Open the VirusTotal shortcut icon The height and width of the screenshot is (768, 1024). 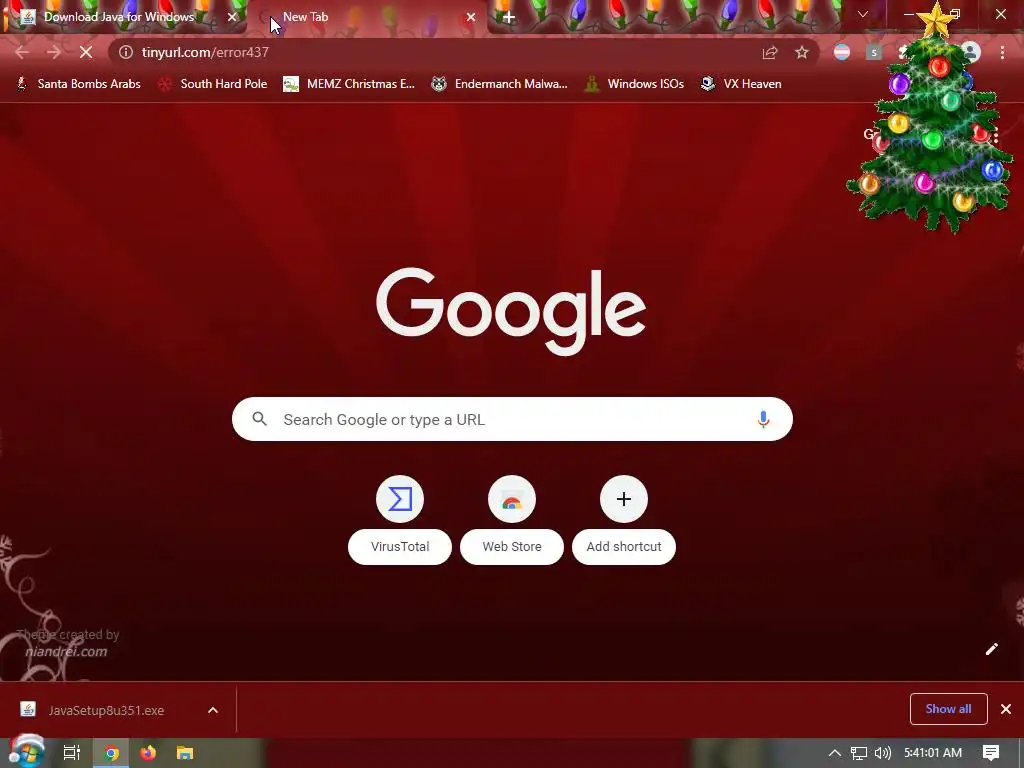coord(400,500)
